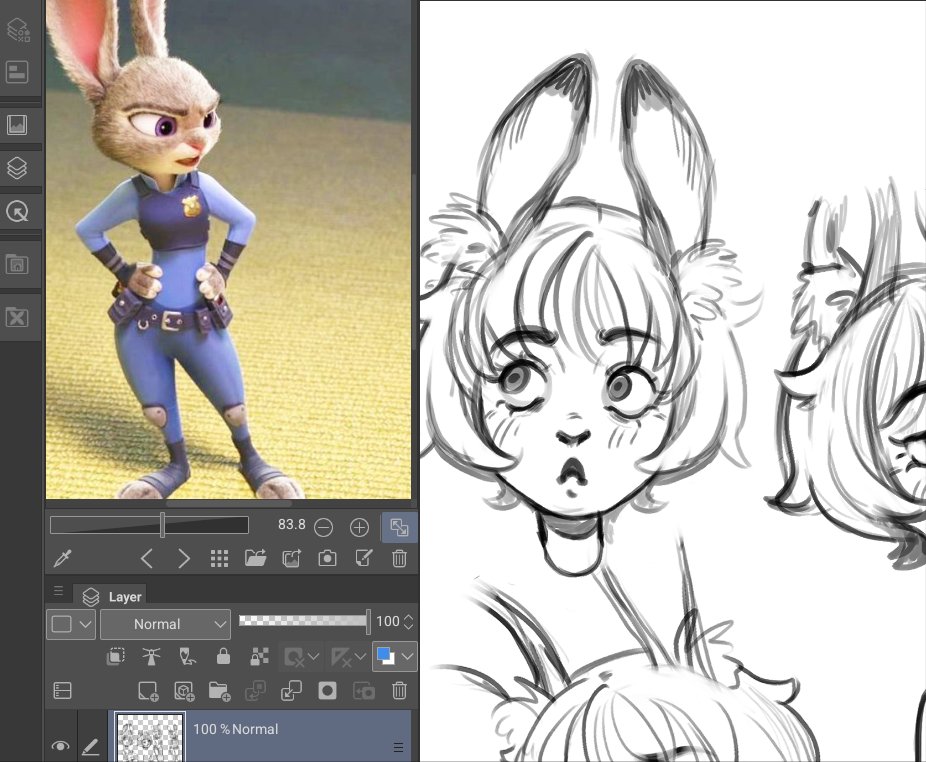Open the palette color dropdown
The height and width of the screenshot is (762, 926).
point(71,624)
